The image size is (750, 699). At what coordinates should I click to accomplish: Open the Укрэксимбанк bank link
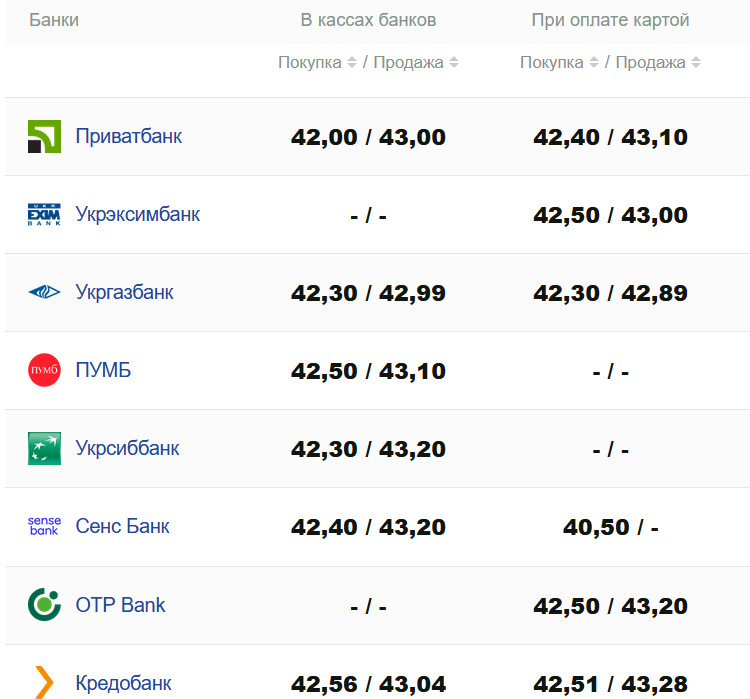(x=137, y=214)
